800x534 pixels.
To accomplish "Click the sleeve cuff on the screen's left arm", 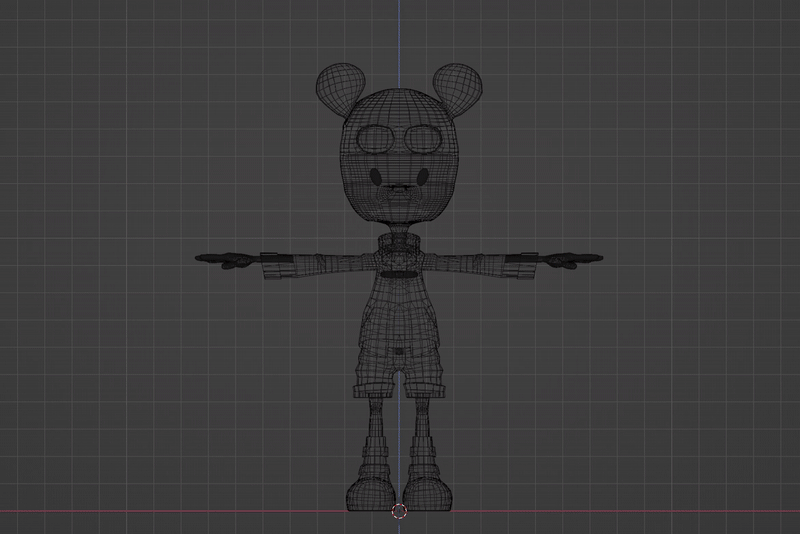I will (x=277, y=265).
